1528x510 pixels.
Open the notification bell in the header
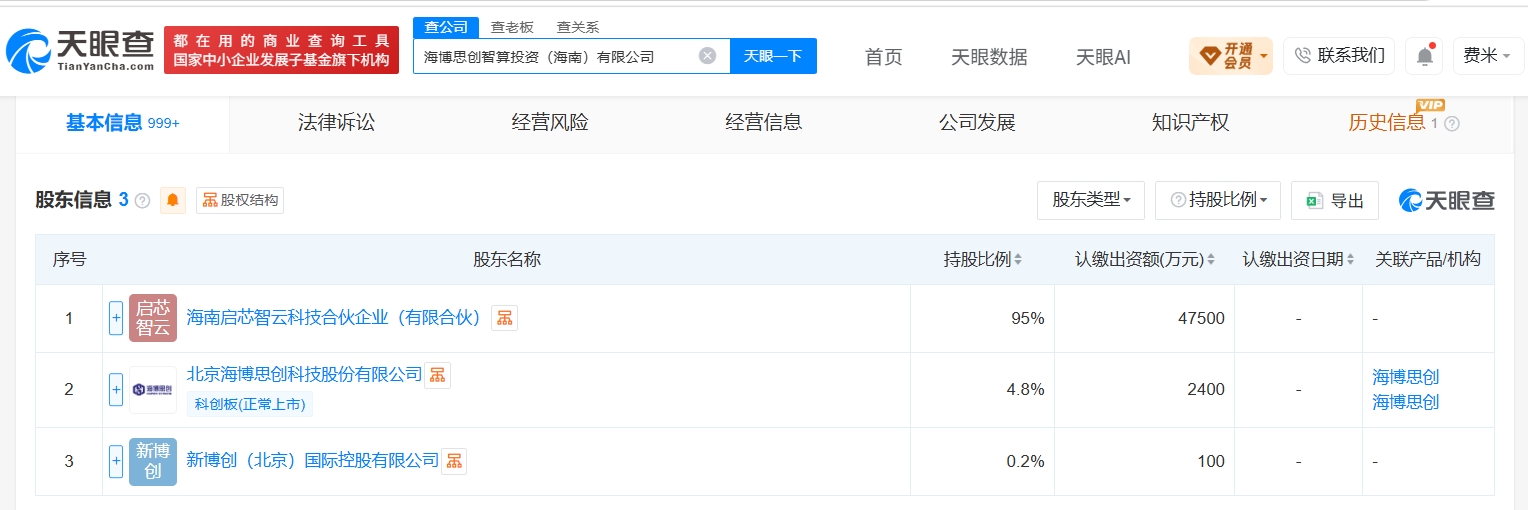click(1424, 56)
